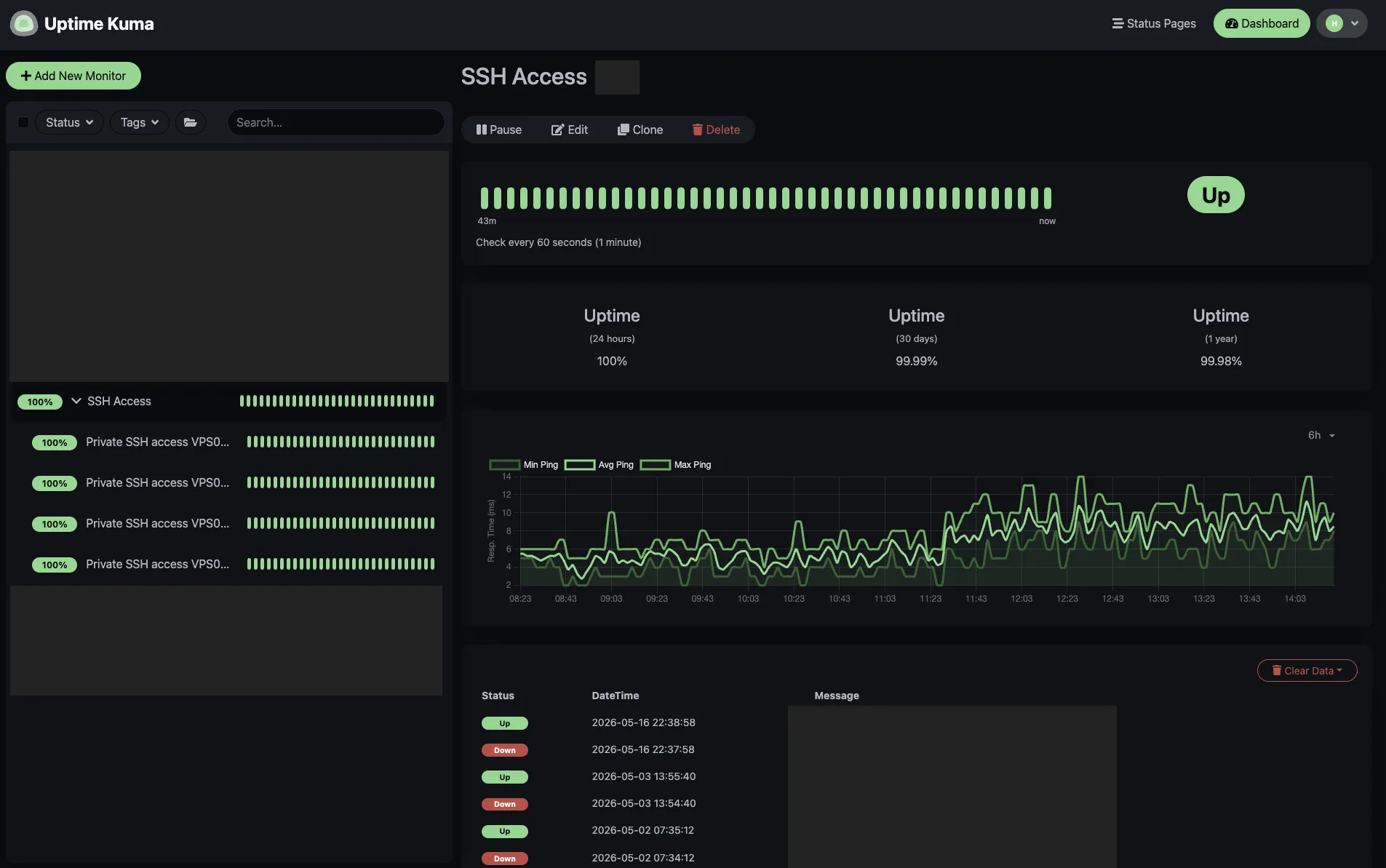Select datetime 2026-05-16 22:38:58

point(643,722)
